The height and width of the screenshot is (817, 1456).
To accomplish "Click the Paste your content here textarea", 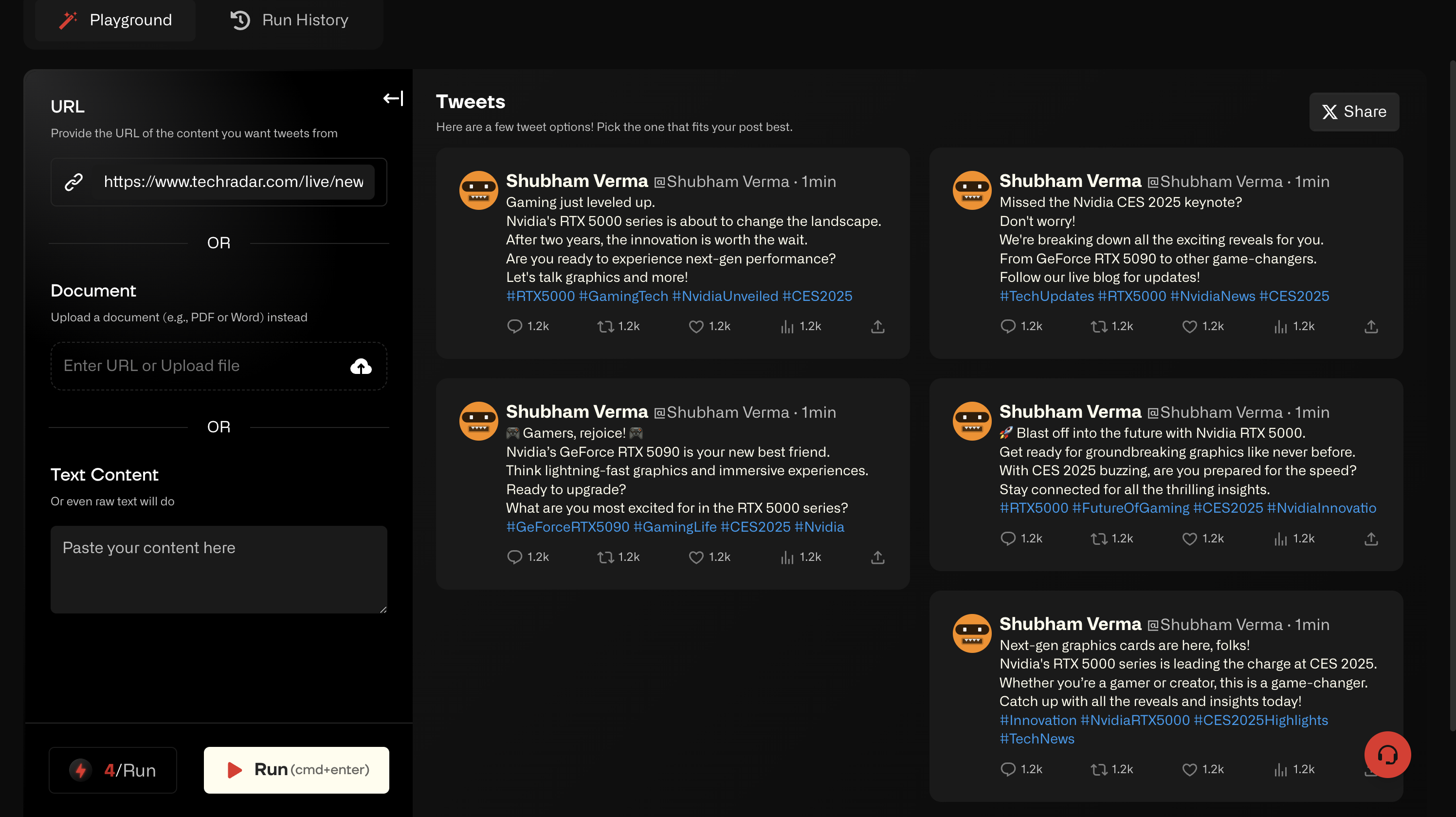I will click(218, 569).
